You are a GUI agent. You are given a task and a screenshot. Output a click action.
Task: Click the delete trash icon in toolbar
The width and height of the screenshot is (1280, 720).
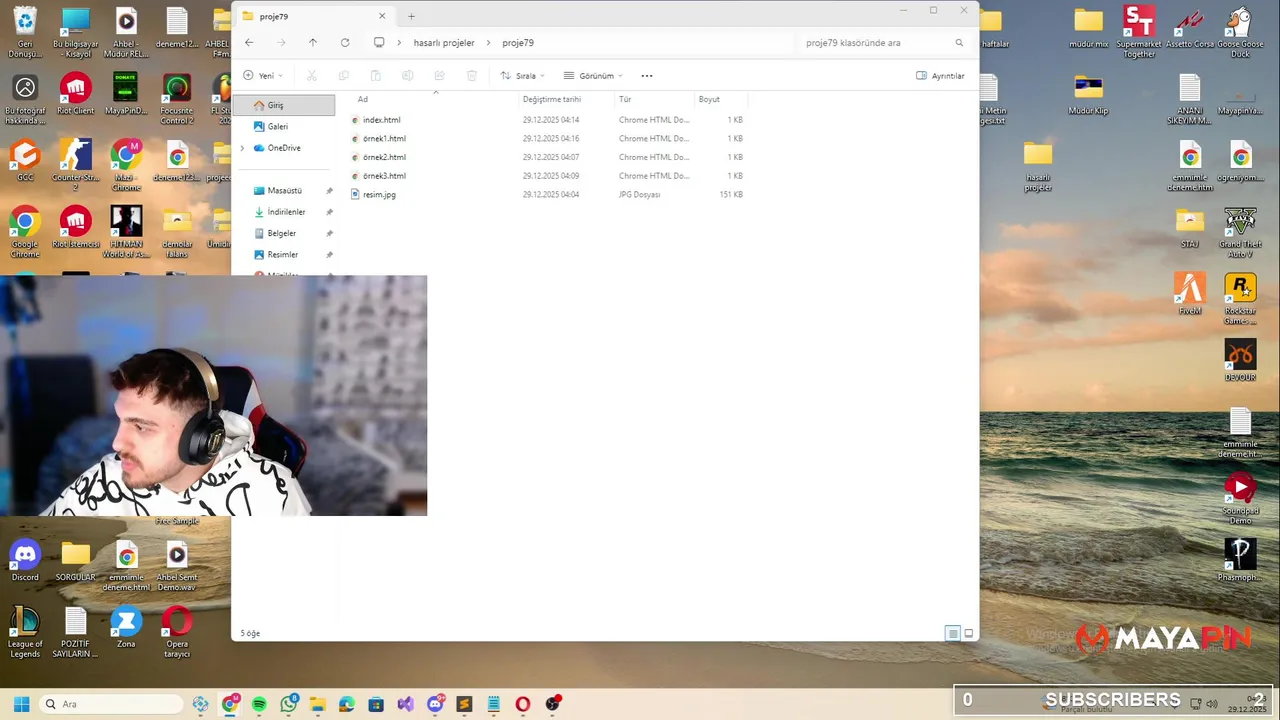(472, 76)
